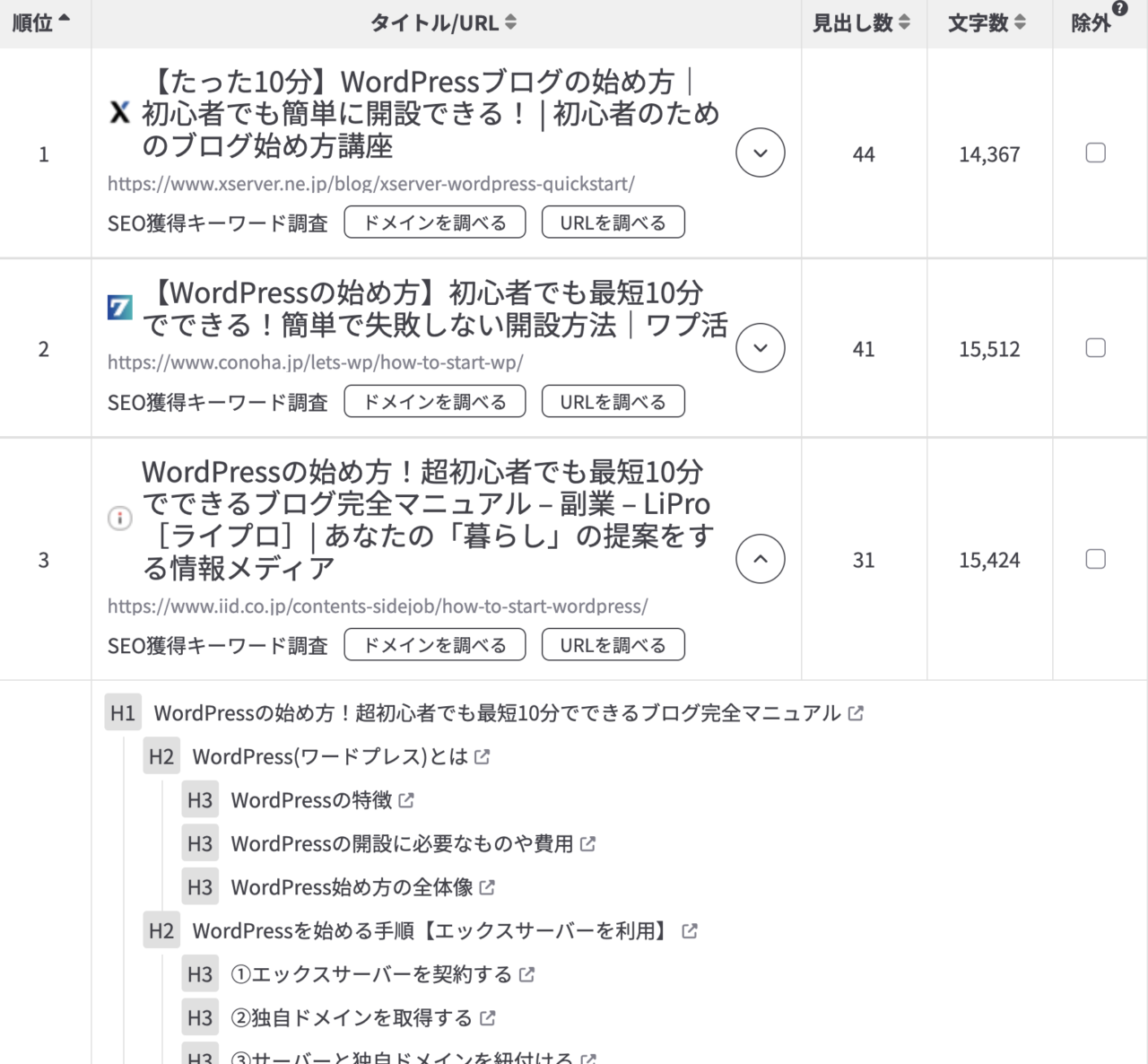Screen dimensions: 1148x1064
Task: Sort by 文字数 column arrows
Action: [x=1019, y=22]
